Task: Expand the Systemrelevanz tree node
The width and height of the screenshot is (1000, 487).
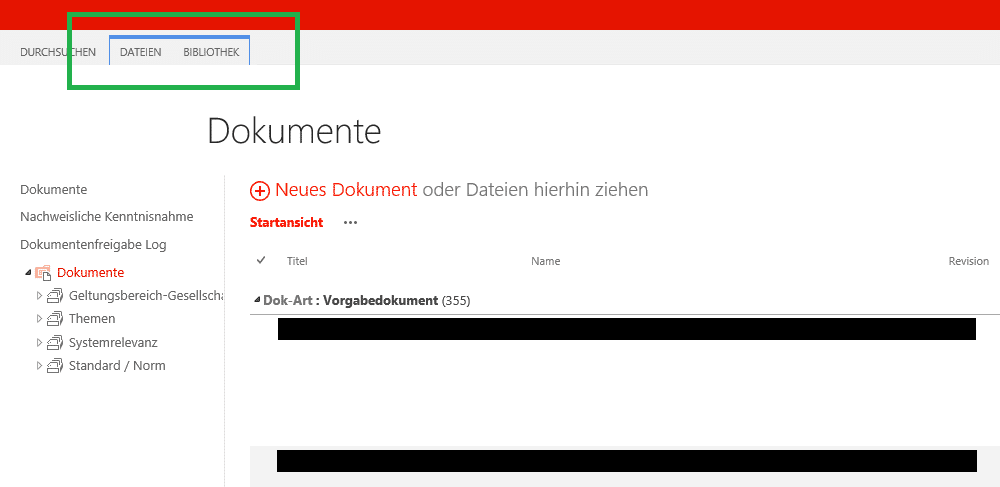Action: tap(40, 343)
